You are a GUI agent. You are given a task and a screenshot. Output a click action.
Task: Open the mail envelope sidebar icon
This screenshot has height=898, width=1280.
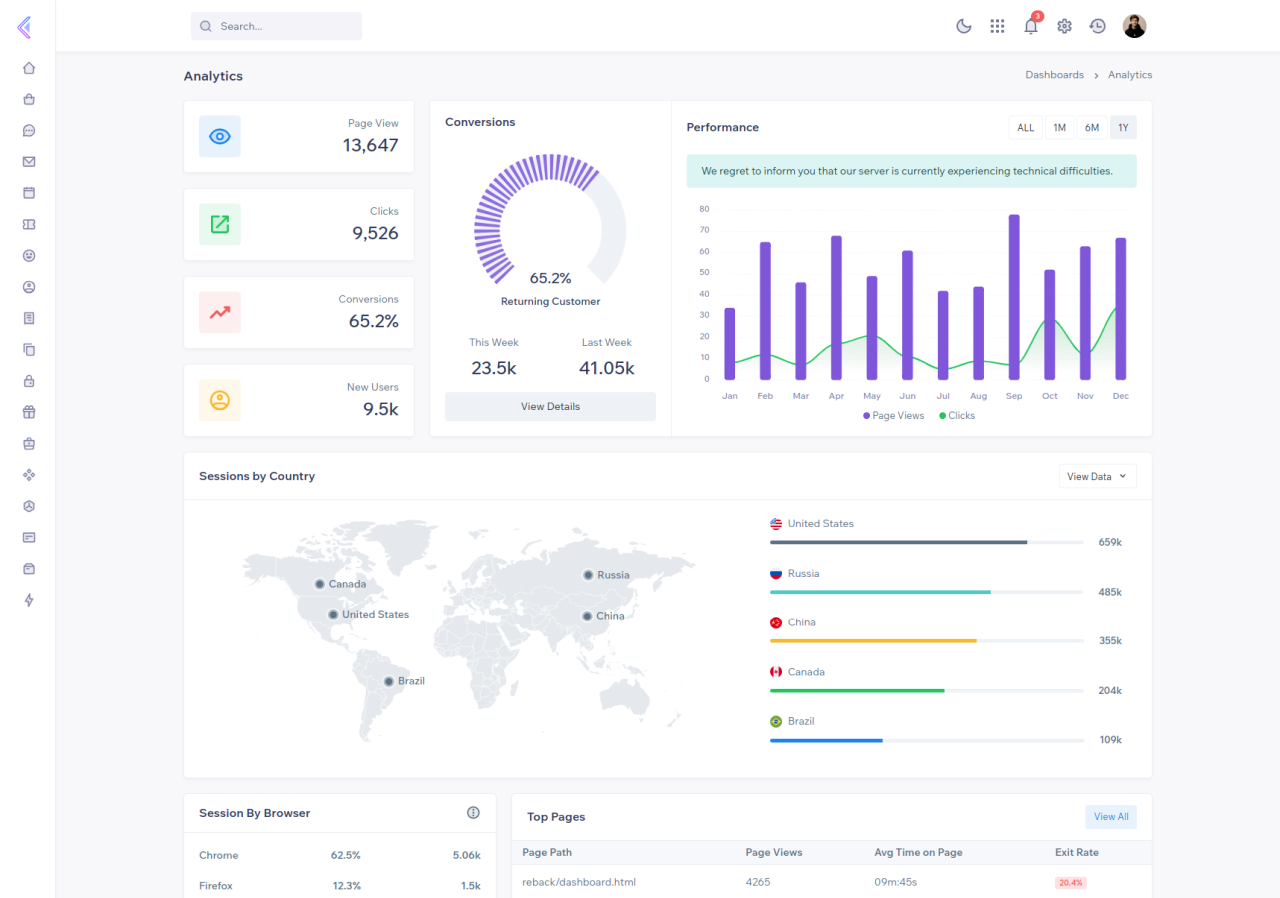29,162
